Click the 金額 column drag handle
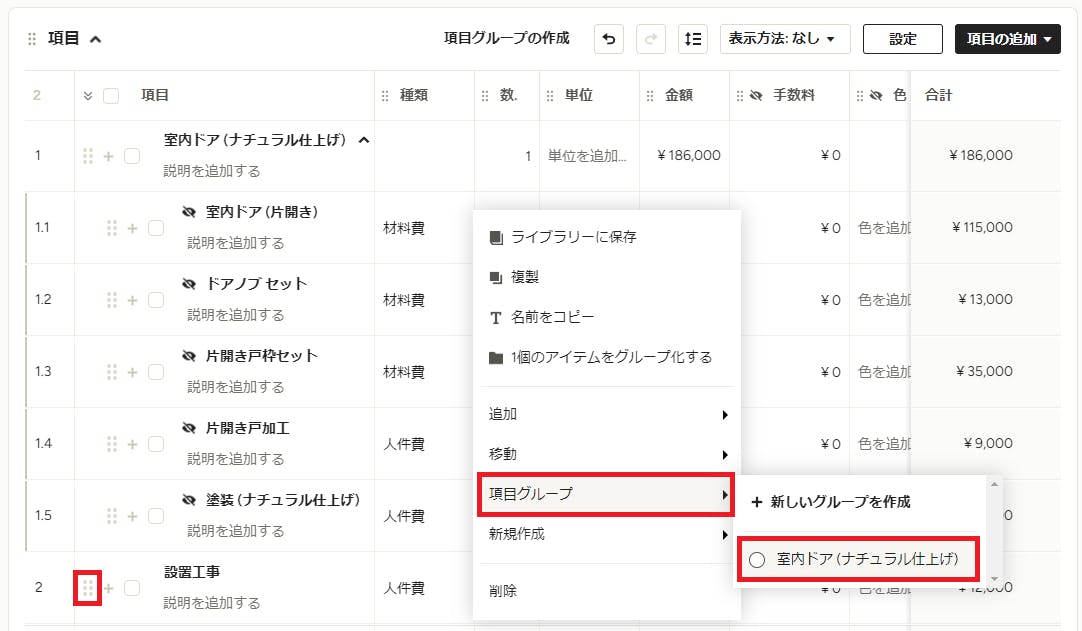This screenshot has height=631, width=1082. [x=650, y=96]
